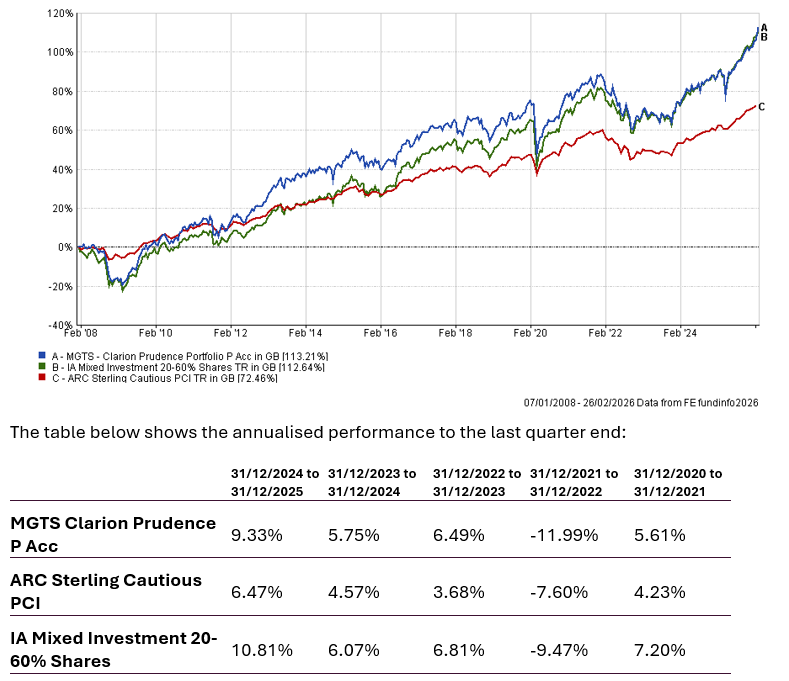Viewport: 789px width, 681px height.
Task: Select the 'A' line-end marker on the chart
Action: pos(764,28)
